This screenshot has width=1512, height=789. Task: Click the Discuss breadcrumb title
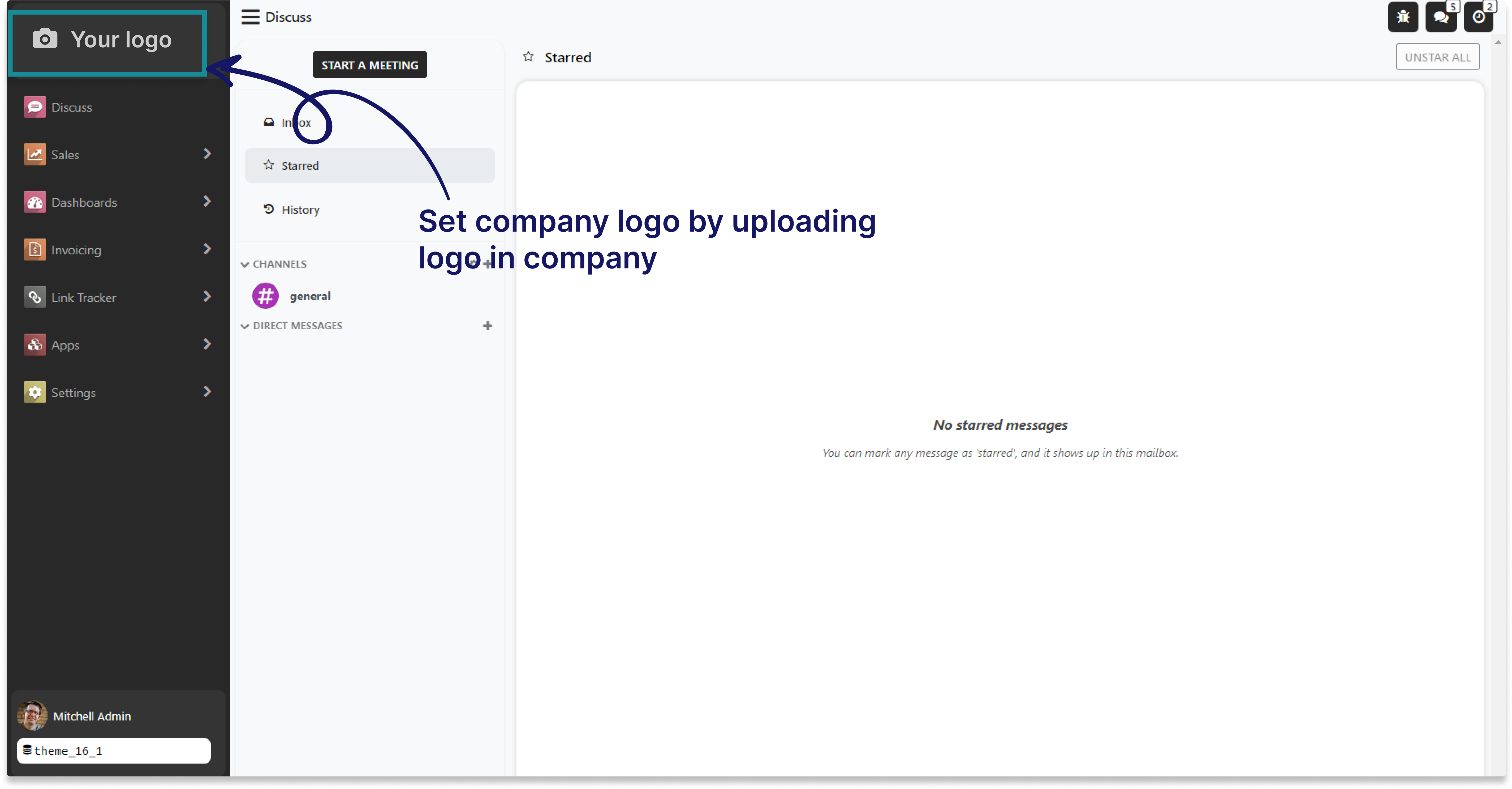(288, 17)
